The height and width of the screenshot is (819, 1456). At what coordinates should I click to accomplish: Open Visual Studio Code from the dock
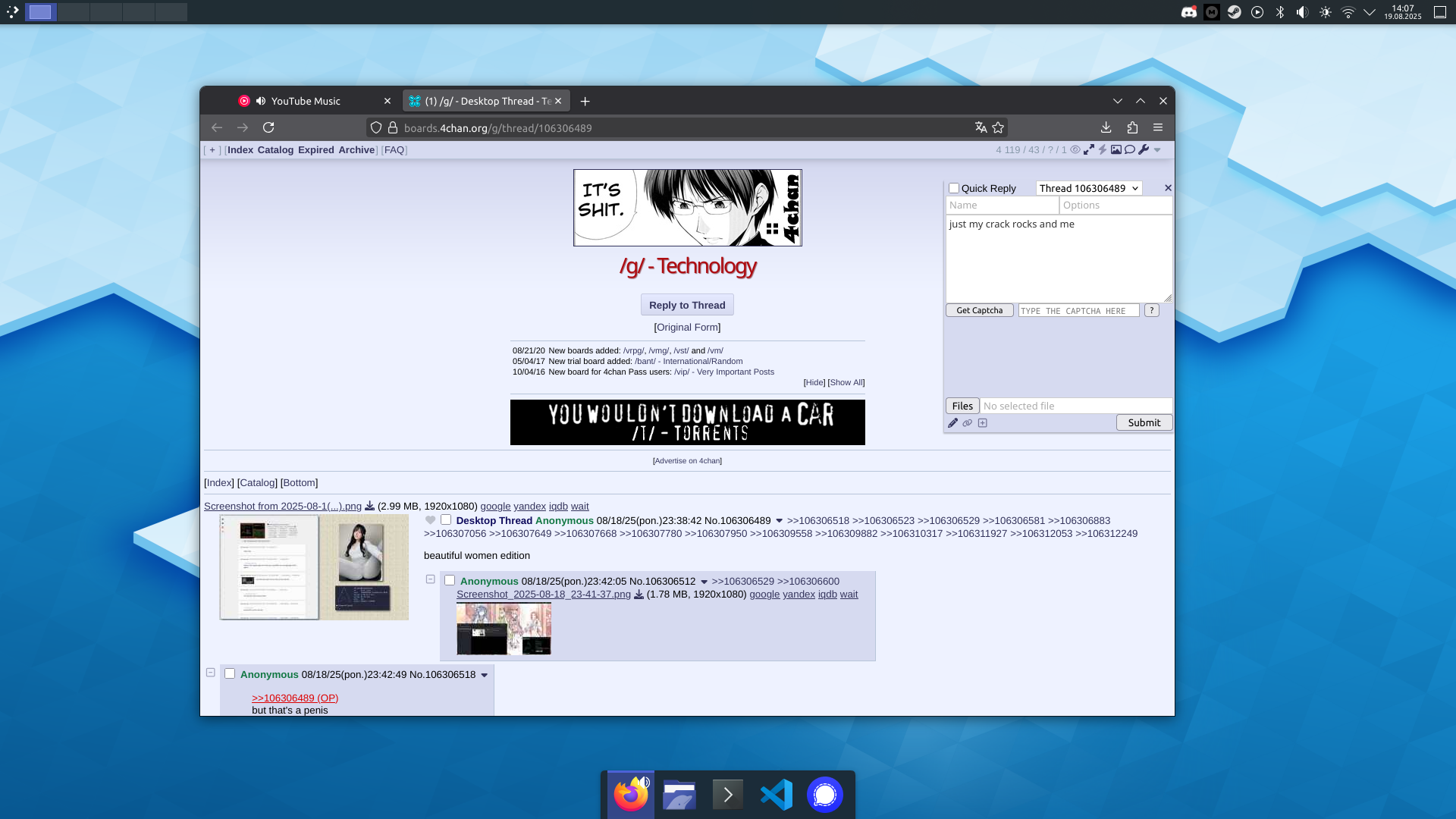776,795
